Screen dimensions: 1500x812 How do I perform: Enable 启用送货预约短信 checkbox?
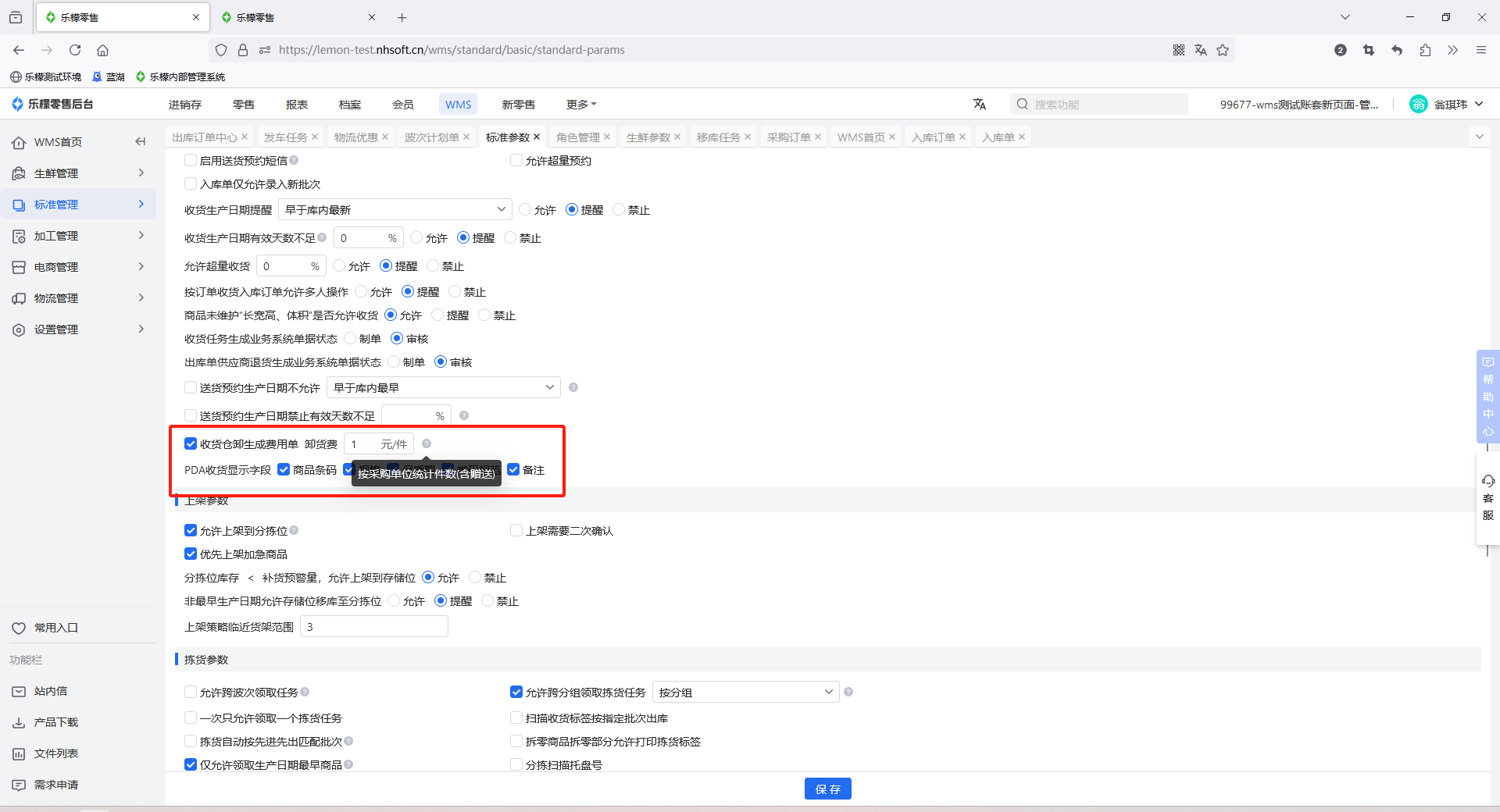point(191,160)
